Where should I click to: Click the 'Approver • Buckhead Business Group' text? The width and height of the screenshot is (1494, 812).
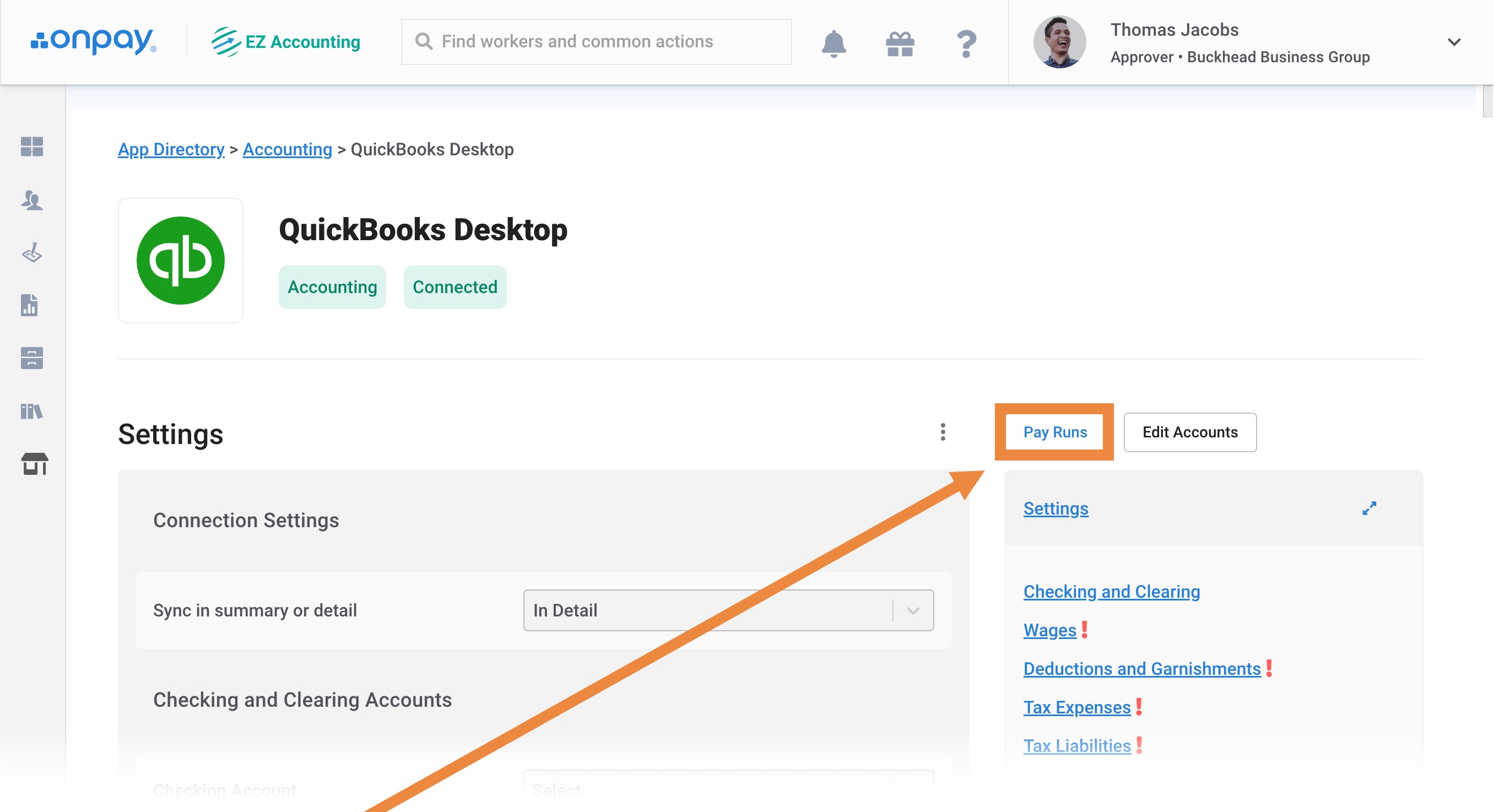tap(1240, 57)
